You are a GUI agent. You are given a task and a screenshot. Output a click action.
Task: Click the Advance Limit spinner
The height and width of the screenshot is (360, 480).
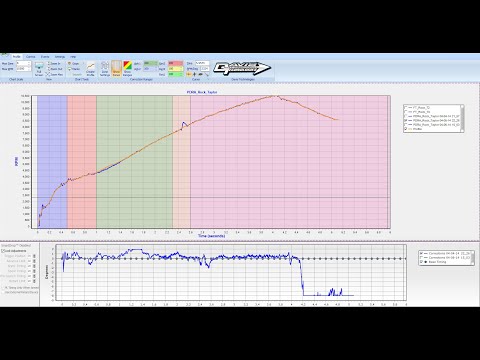click(34, 261)
